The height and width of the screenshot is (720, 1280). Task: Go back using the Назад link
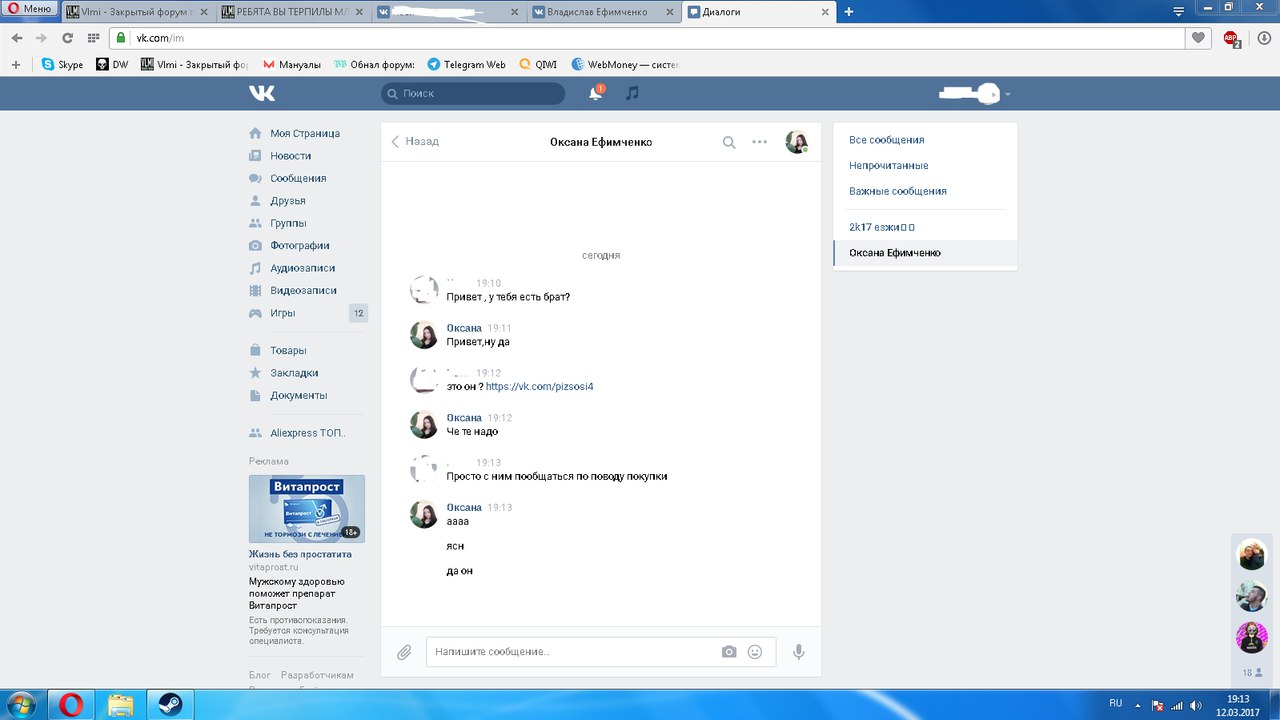pyautogui.click(x=415, y=142)
